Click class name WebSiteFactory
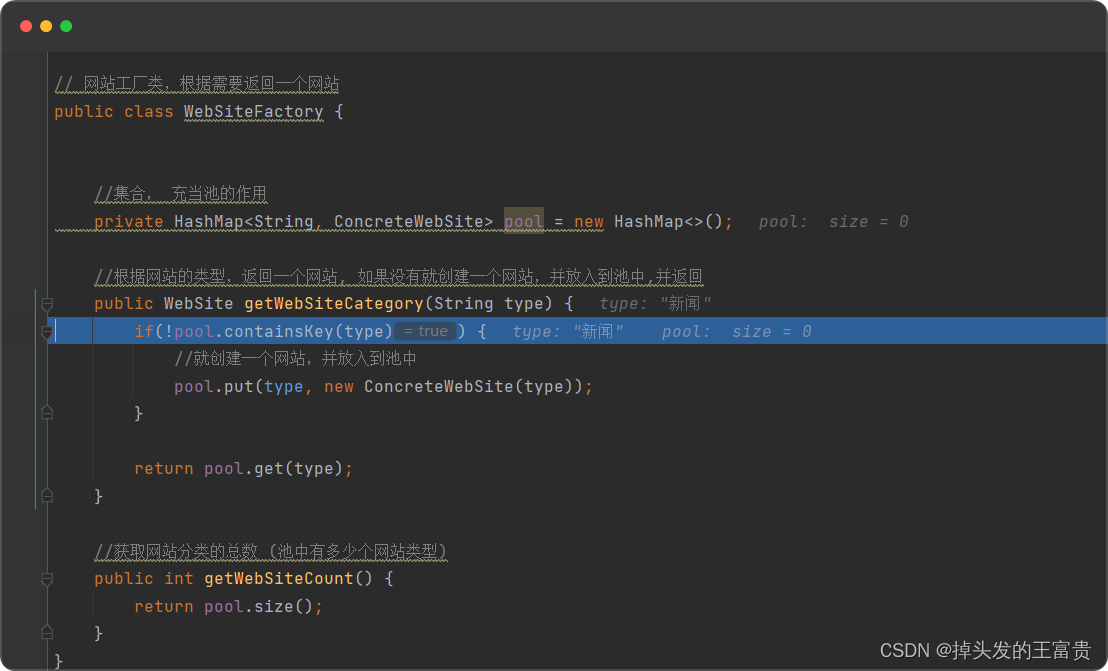This screenshot has width=1108, height=671. (x=253, y=112)
